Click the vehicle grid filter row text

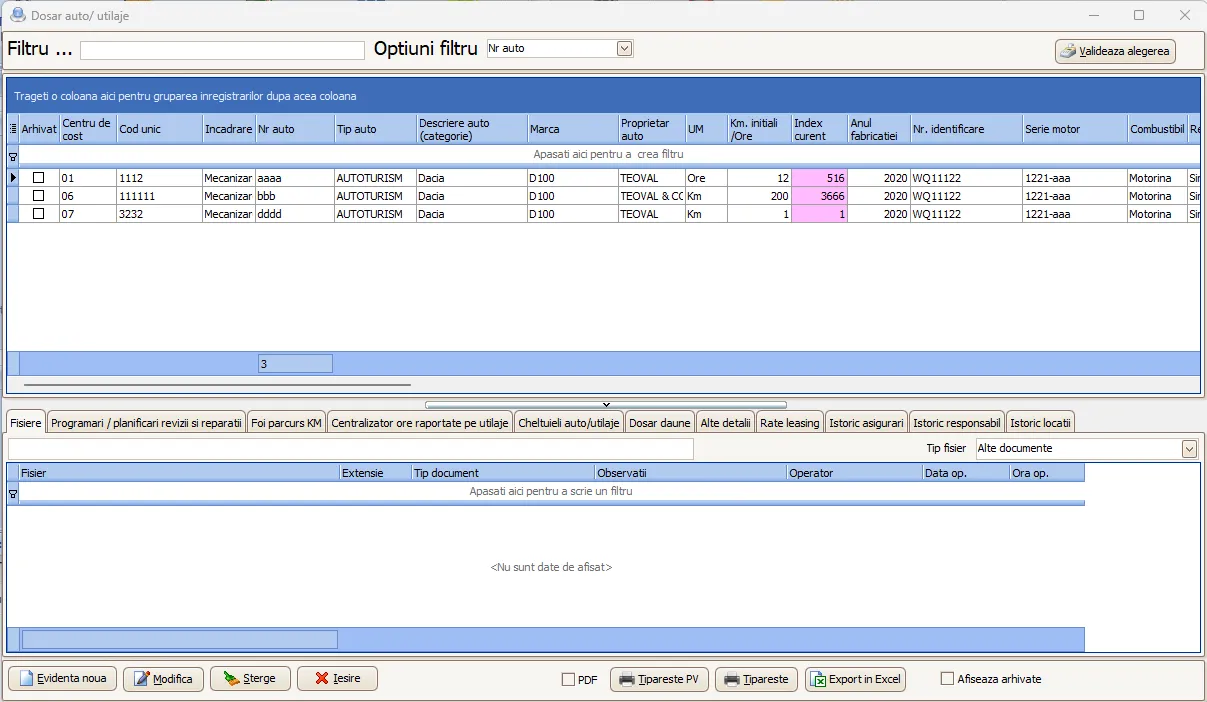coord(608,155)
